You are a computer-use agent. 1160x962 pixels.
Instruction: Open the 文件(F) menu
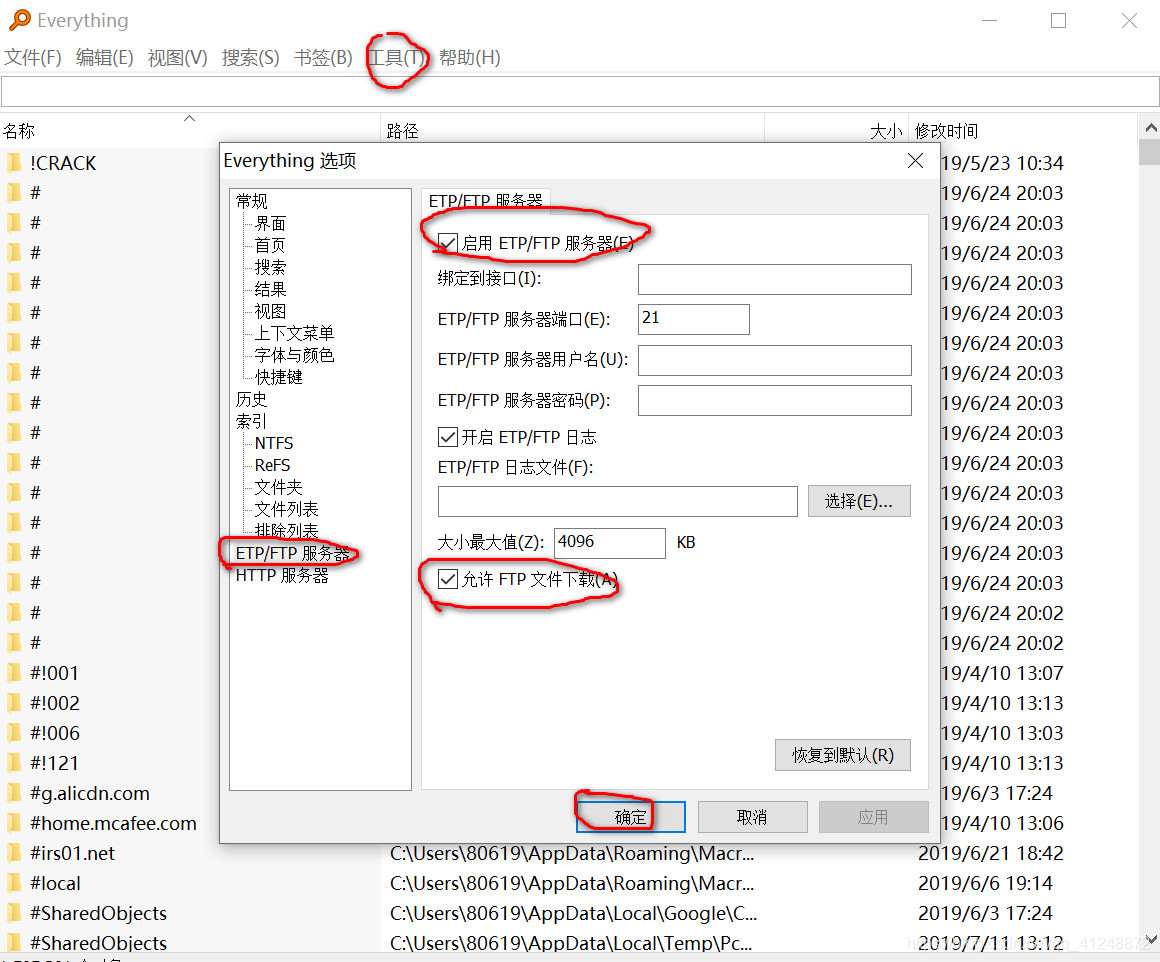coord(33,58)
